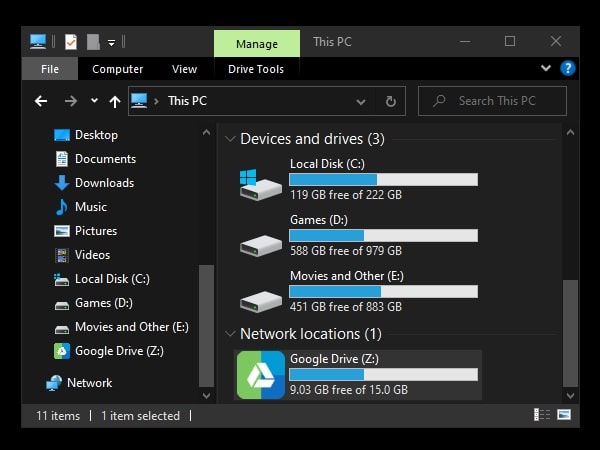600x450 pixels.
Task: Click the text 119 GB free of 222 GB
Action: (x=346, y=195)
